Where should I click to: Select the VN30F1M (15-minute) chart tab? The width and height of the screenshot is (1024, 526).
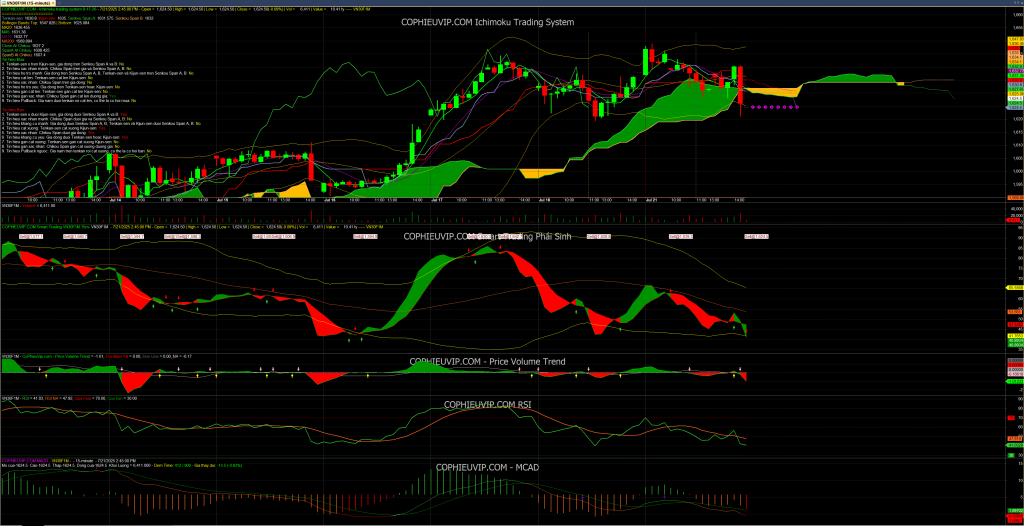(x=26, y=3)
